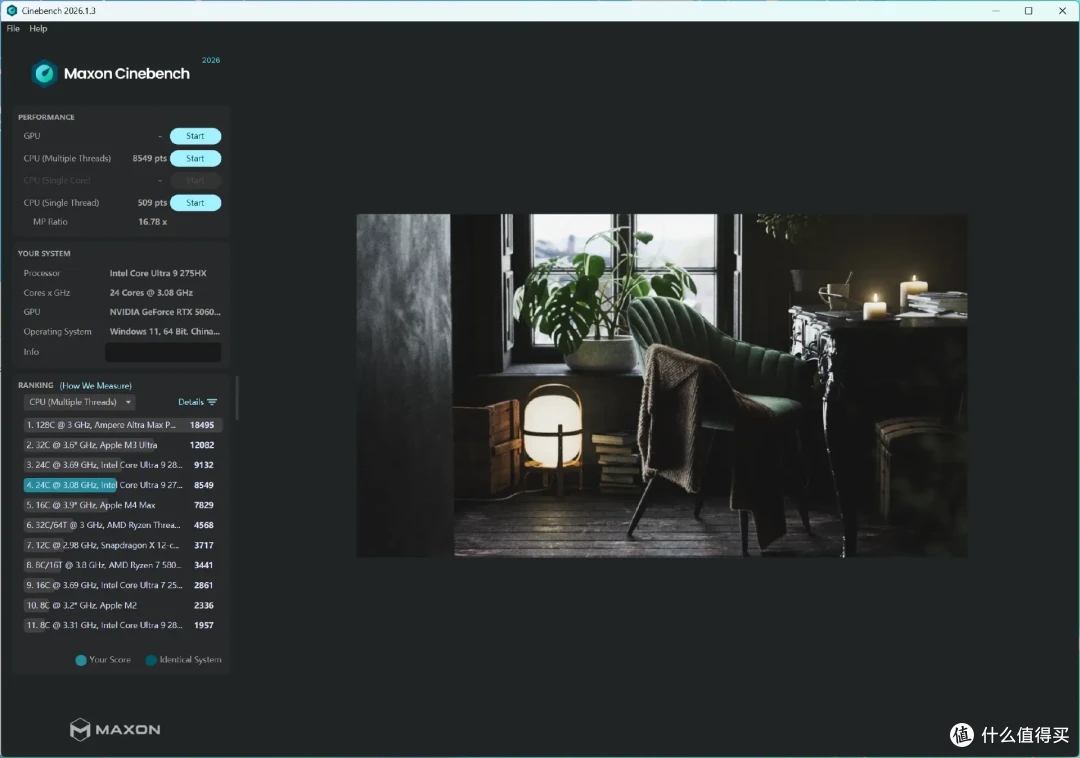This screenshot has height=758, width=1080.
Task: Start the CPU (Multiple Threads) test
Action: 195,158
